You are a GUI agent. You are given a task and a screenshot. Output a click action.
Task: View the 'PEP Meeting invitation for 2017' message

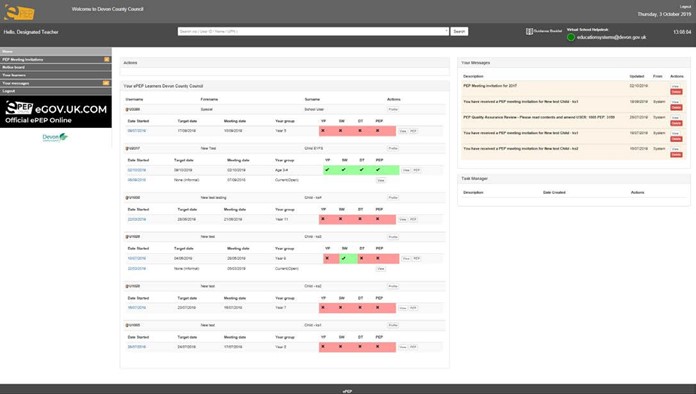coord(676,86)
